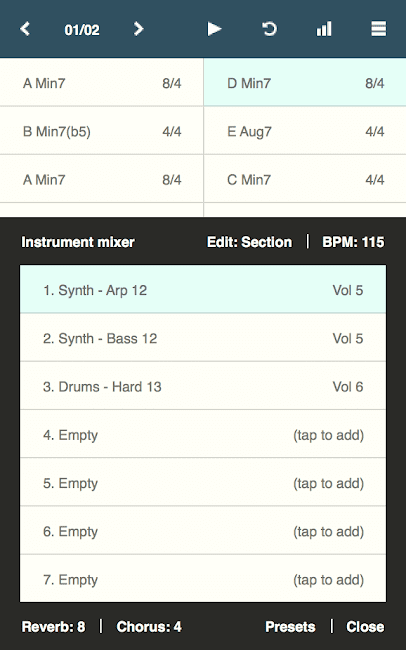
Task: Toggle Edit: Section mode
Action: [249, 242]
